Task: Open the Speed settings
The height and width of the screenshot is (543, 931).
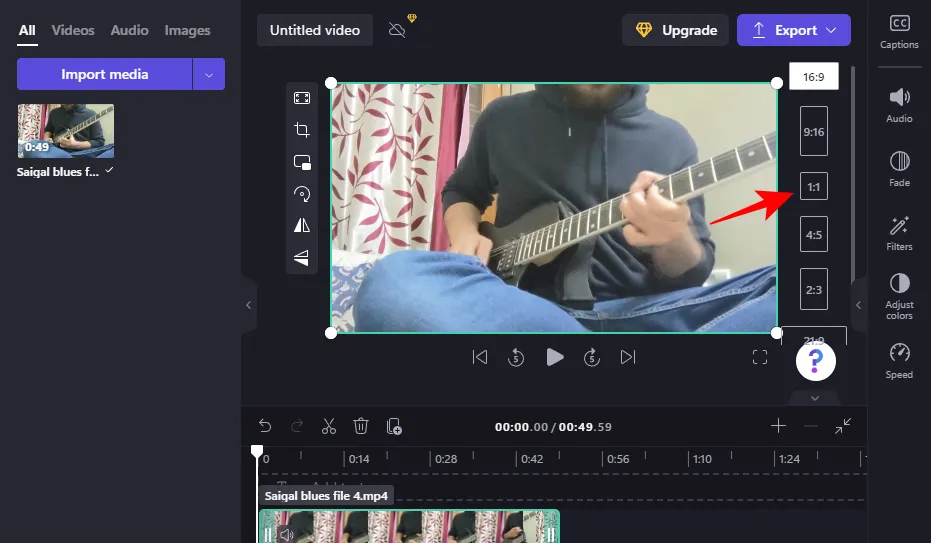Action: tap(899, 360)
